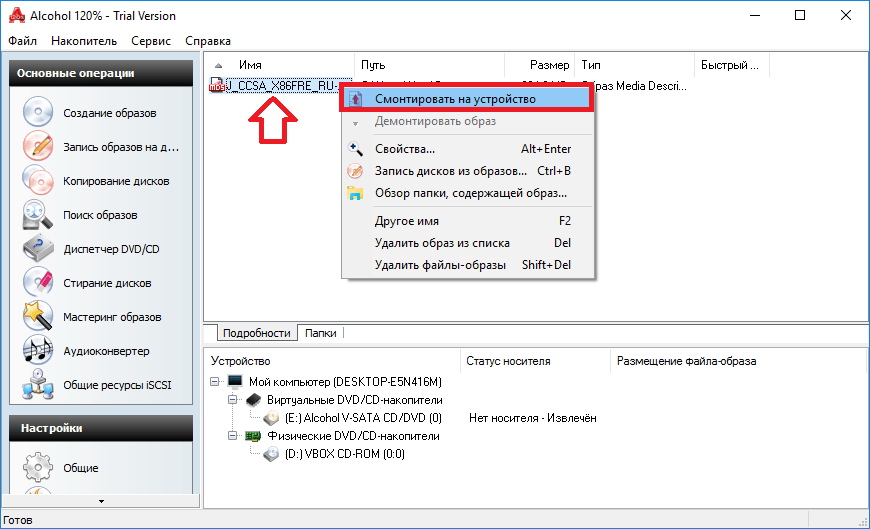Click the magnifier icon beside Свойства

[355, 149]
